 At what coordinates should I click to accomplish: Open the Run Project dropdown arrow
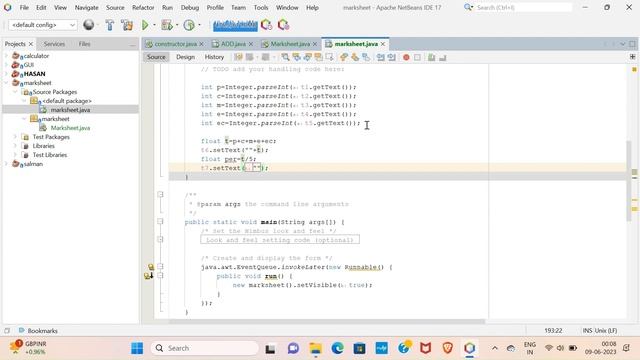154,25
